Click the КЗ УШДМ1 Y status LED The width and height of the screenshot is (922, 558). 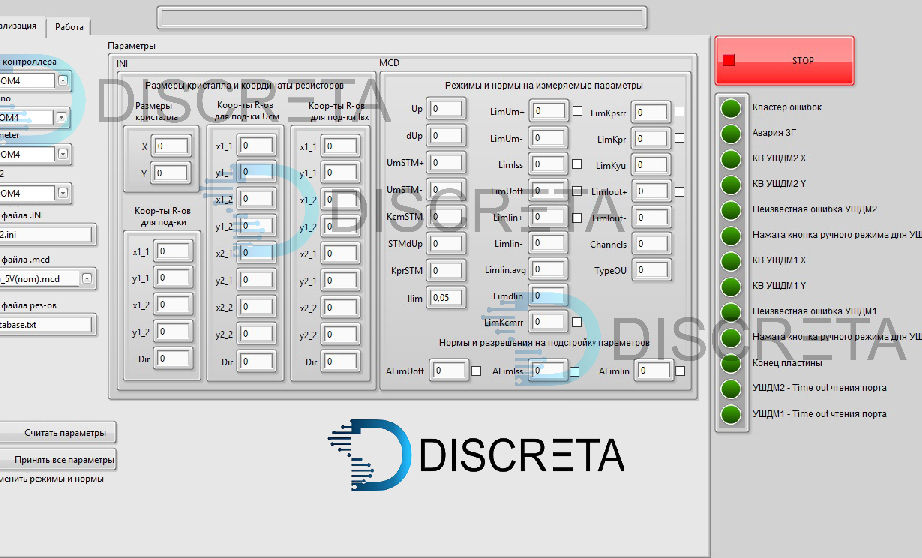pos(731,286)
